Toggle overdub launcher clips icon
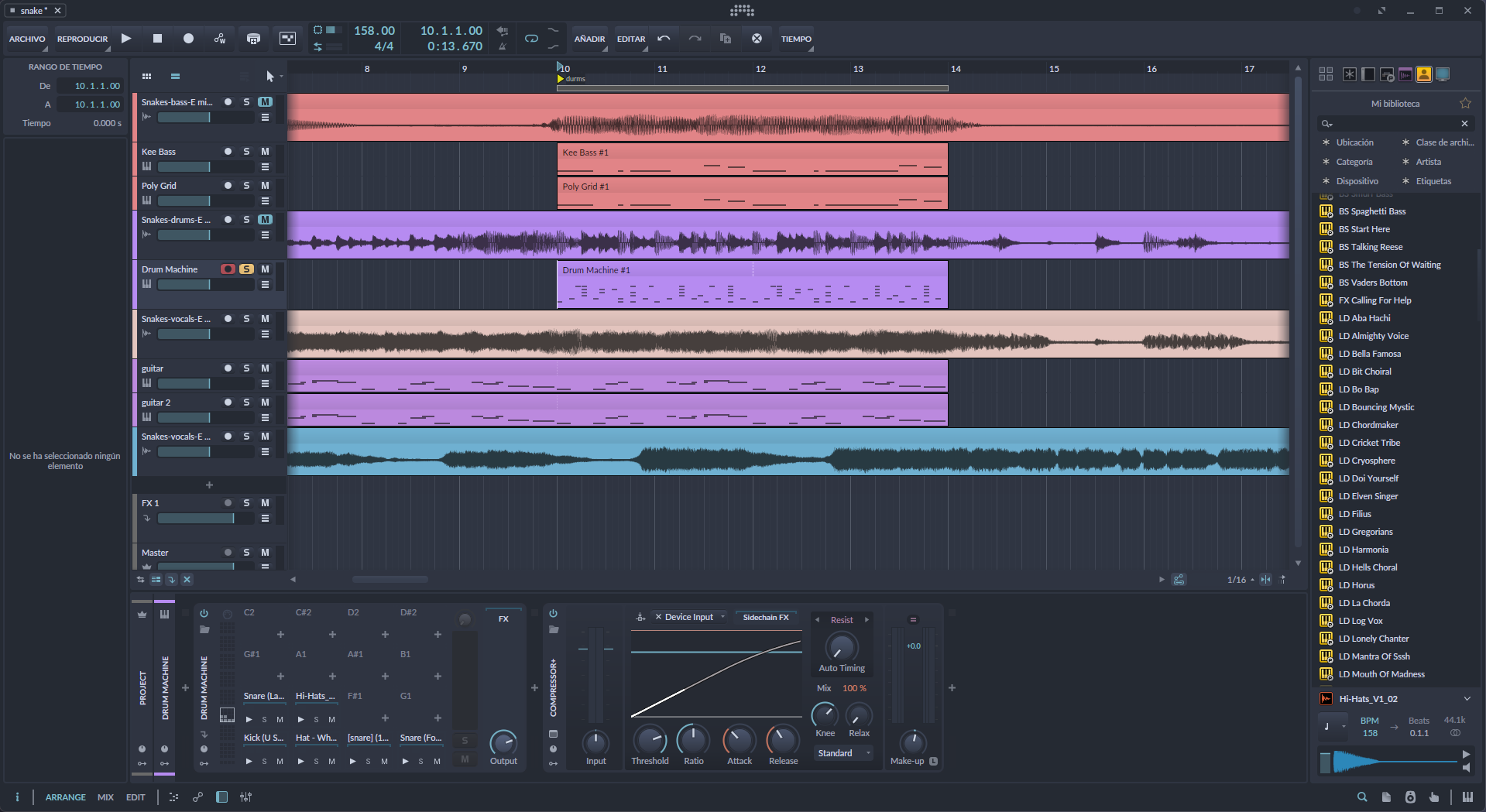This screenshot has width=1486, height=812. click(253, 39)
